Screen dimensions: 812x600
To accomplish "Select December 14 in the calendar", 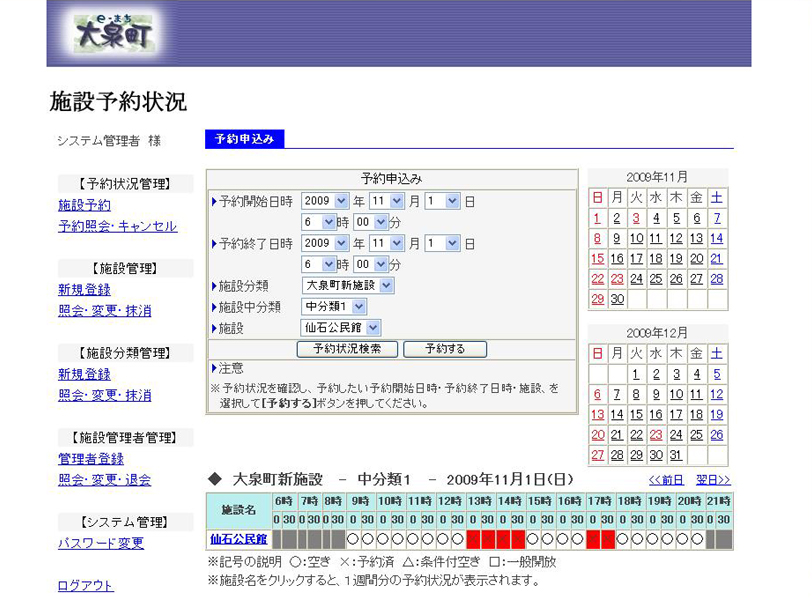I will point(617,414).
